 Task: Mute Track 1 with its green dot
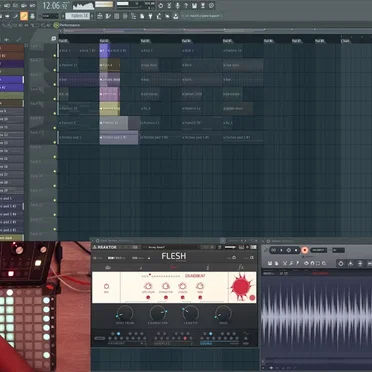(x=55, y=56)
